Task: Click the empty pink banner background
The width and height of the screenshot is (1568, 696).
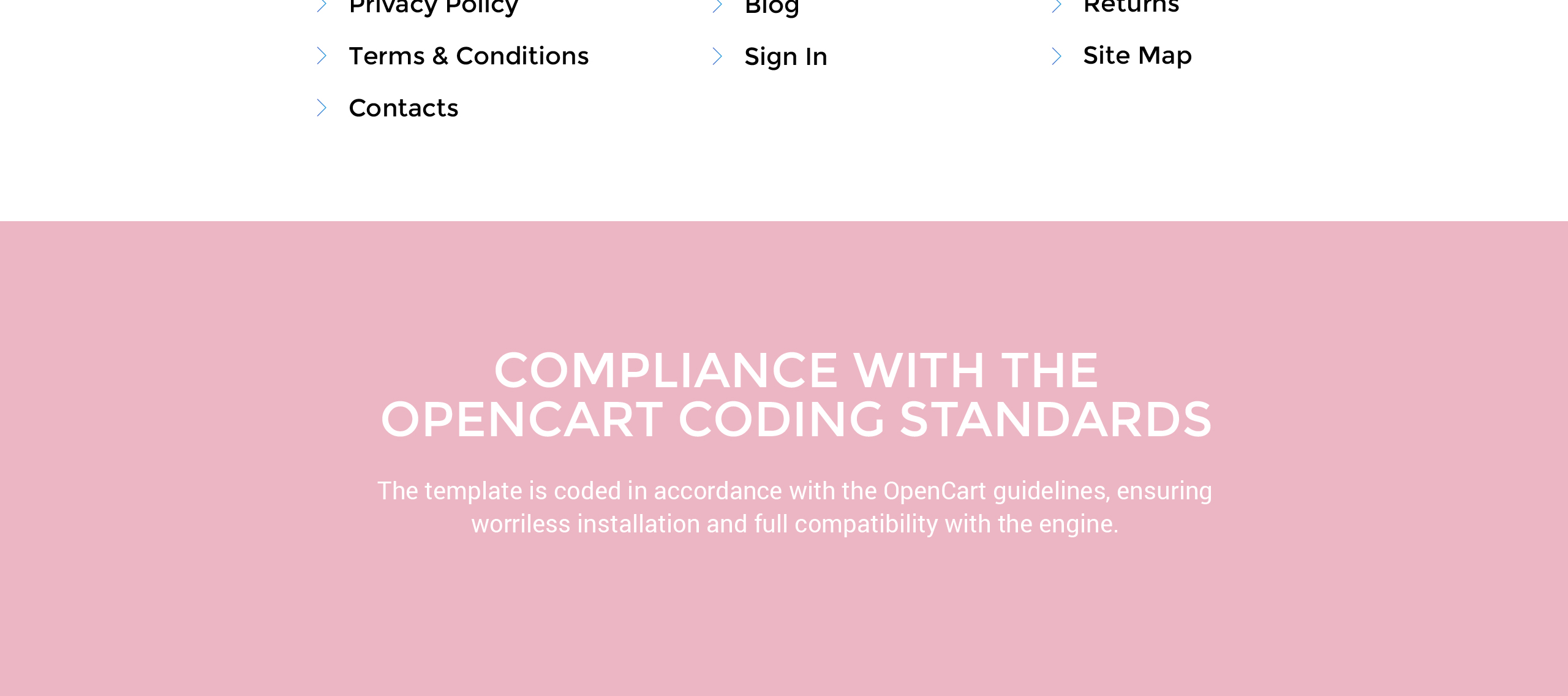Action: click(784, 619)
